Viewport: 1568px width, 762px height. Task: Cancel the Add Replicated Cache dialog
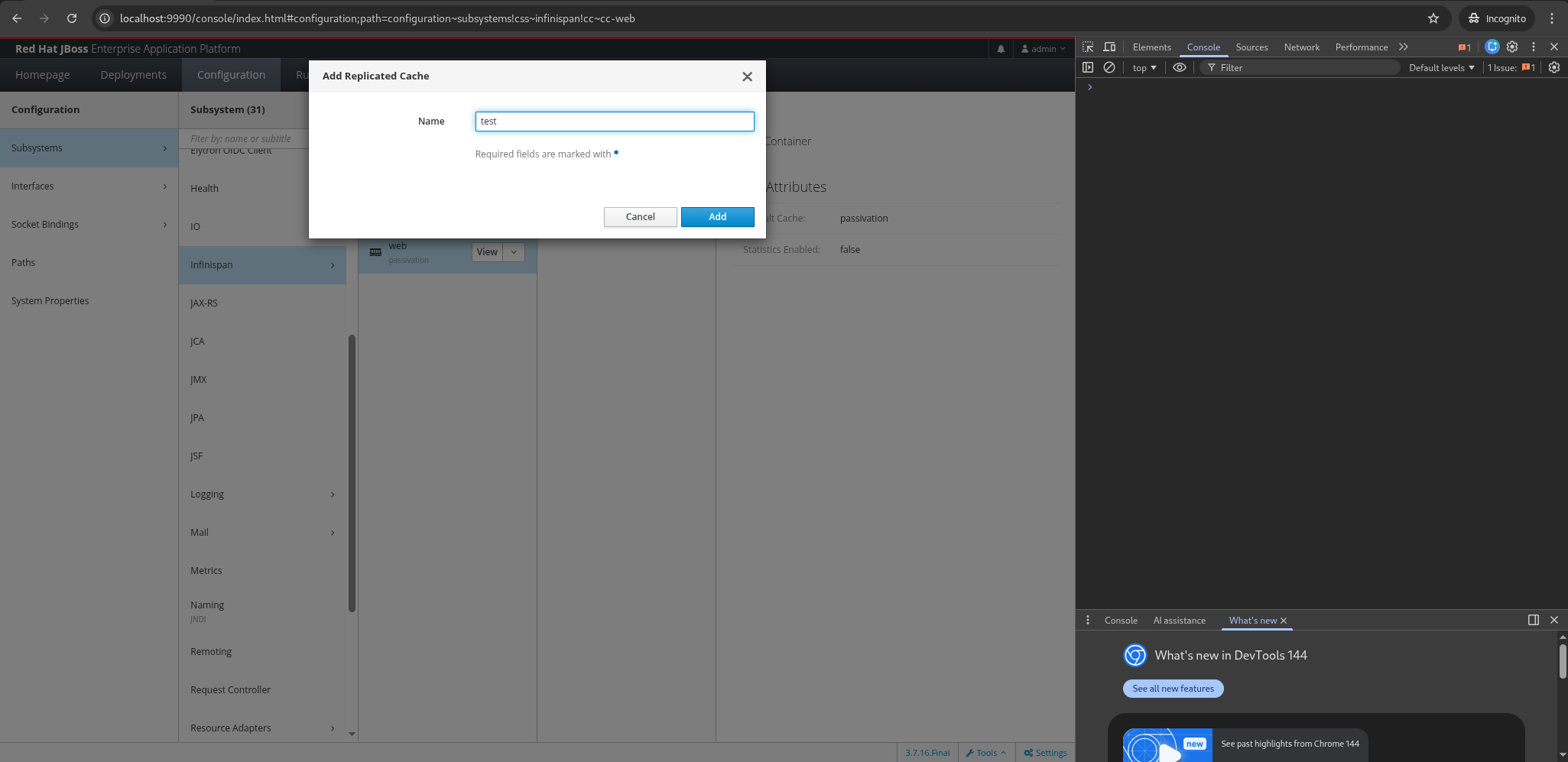pyautogui.click(x=640, y=217)
